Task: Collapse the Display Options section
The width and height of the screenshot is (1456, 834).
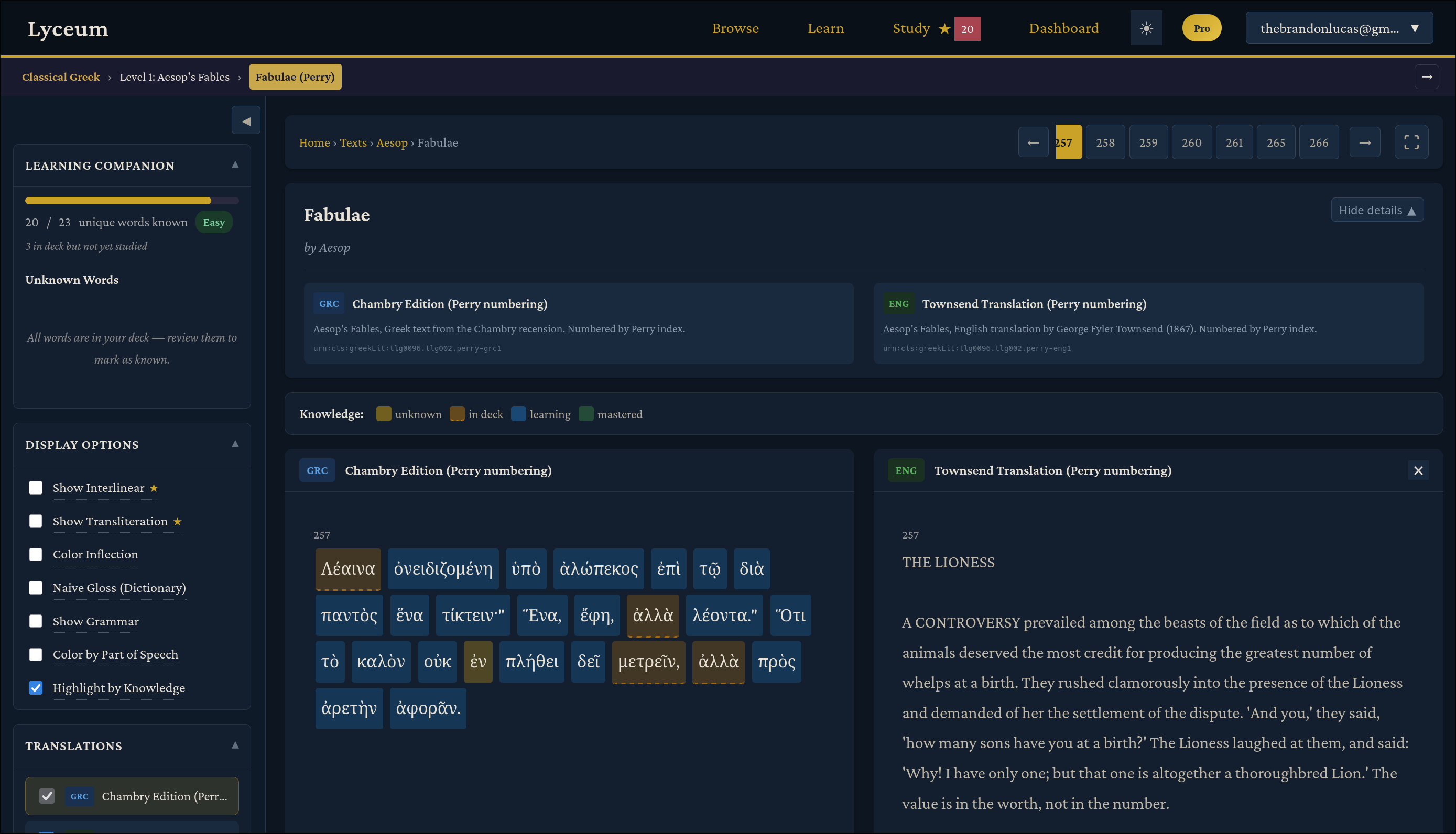Action: 235,444
